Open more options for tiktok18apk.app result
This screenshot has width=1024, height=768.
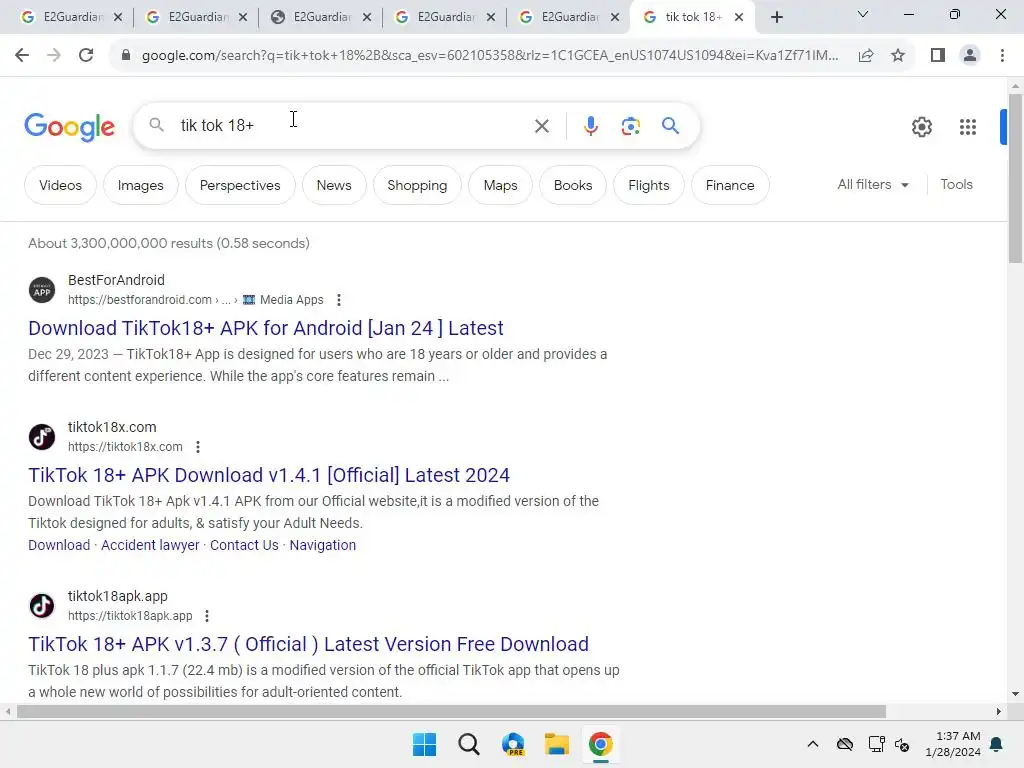click(x=207, y=616)
